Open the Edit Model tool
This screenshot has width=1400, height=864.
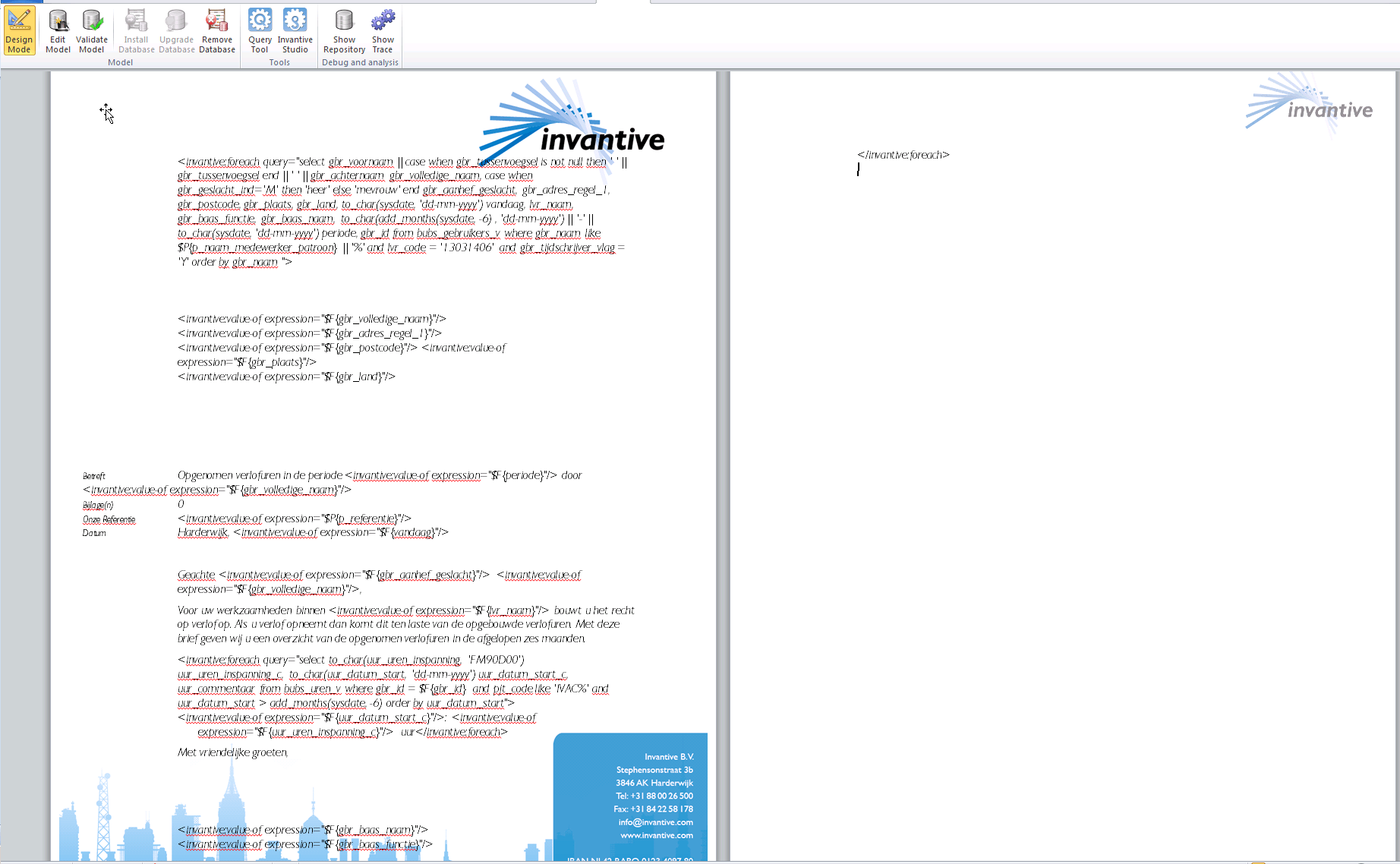click(x=58, y=31)
